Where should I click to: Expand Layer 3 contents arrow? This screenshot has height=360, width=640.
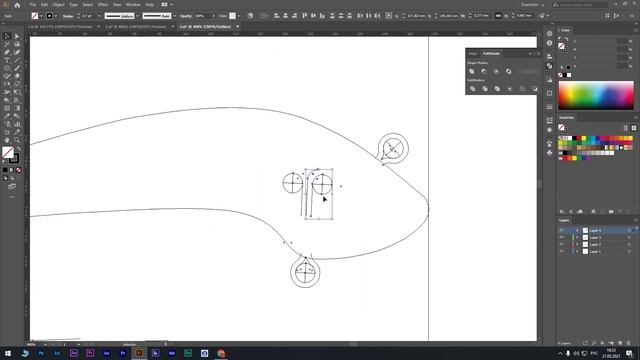tap(577, 238)
